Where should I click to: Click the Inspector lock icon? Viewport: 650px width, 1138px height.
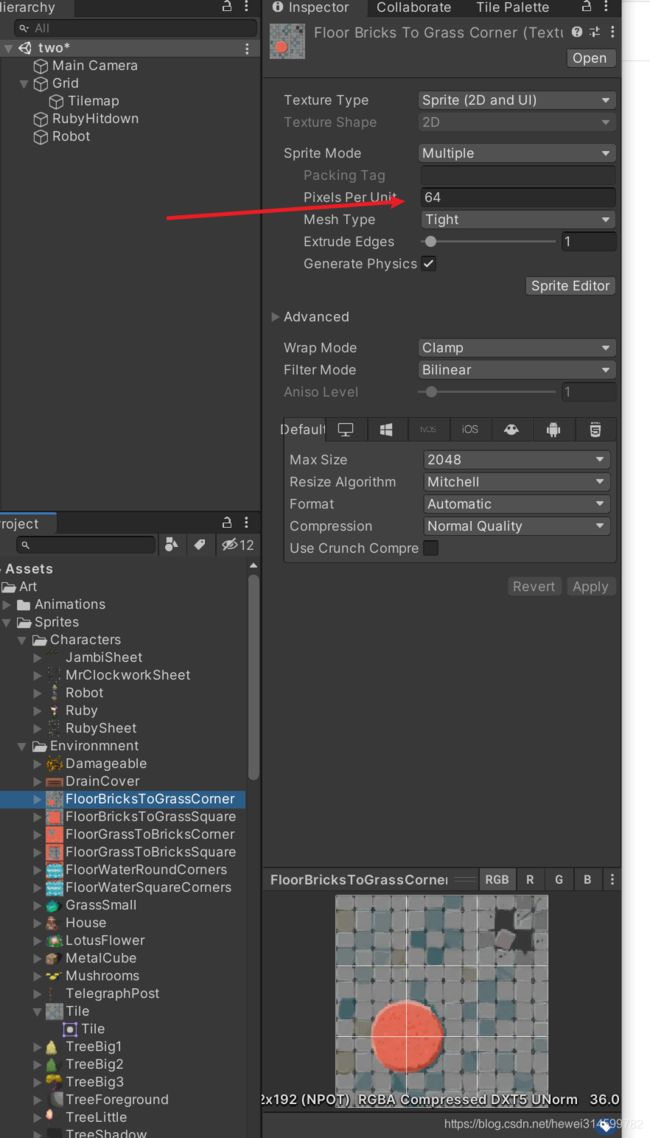(587, 7)
